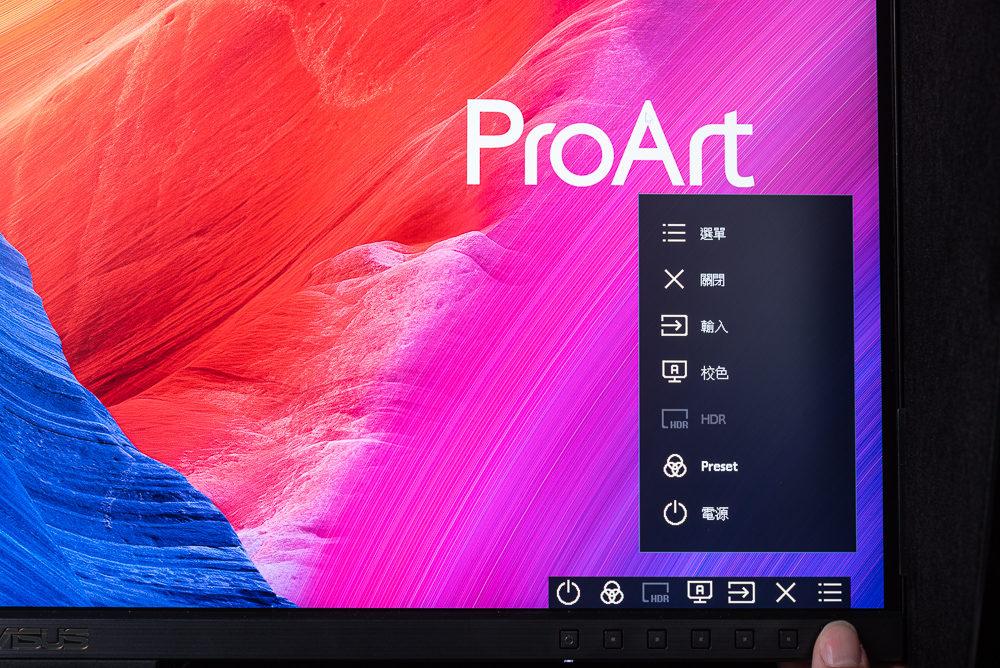Click the bezel button below the HDR icon
1000x668 pixels.
coord(657,638)
